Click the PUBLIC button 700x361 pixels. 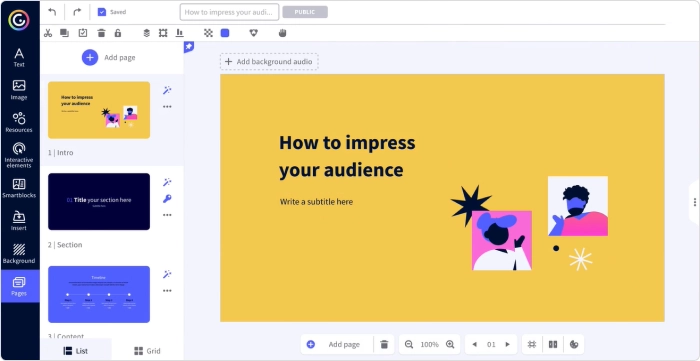(x=305, y=12)
